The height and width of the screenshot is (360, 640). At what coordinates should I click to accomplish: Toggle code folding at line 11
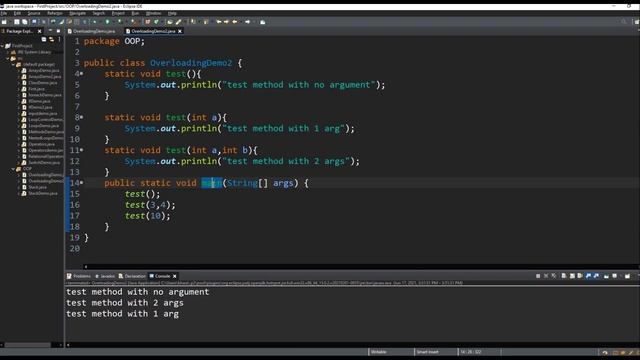click(82, 150)
